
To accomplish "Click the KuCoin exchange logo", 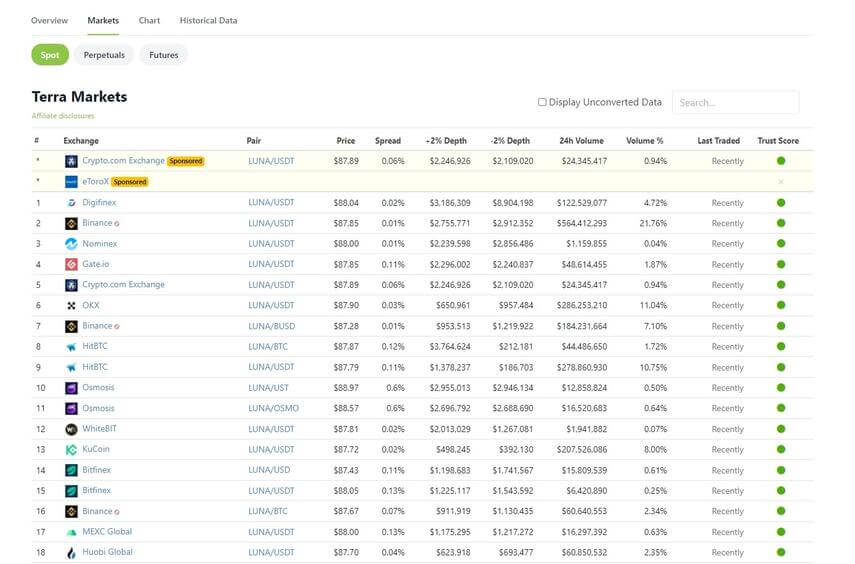I will tap(71, 450).
